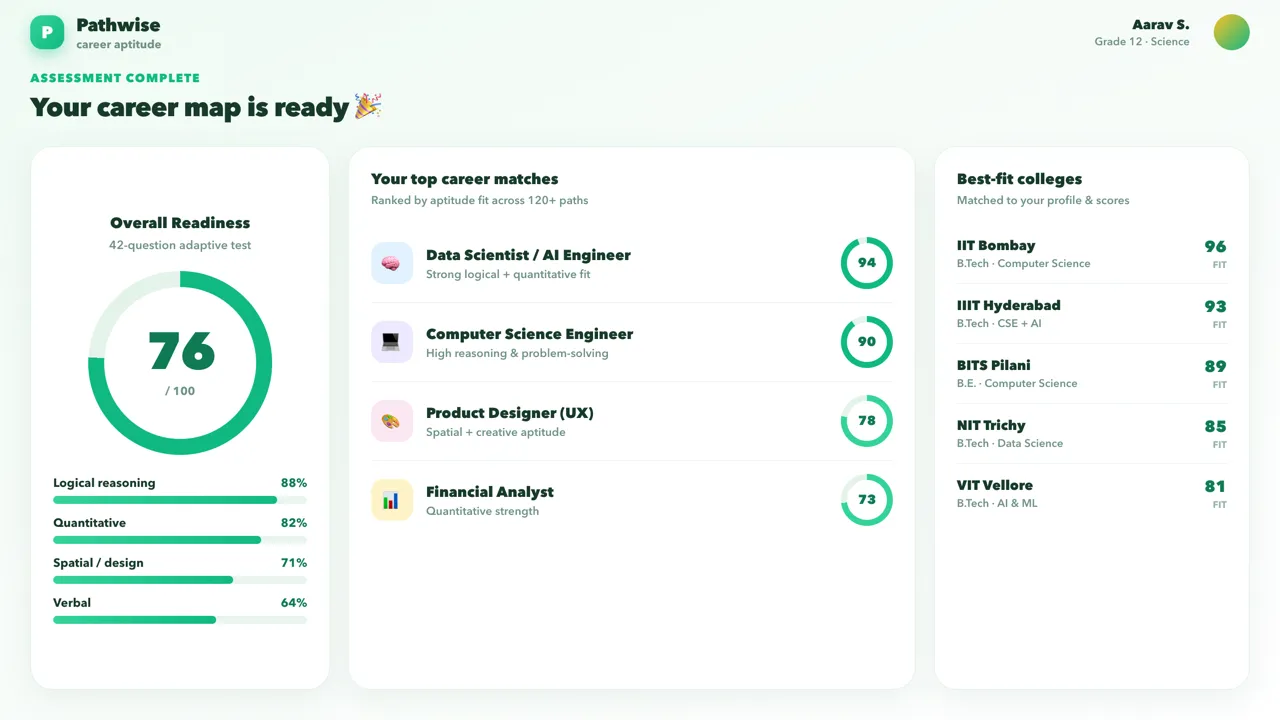Open the user avatar in the header
Viewport: 1280px width, 720px height.
1231,32
